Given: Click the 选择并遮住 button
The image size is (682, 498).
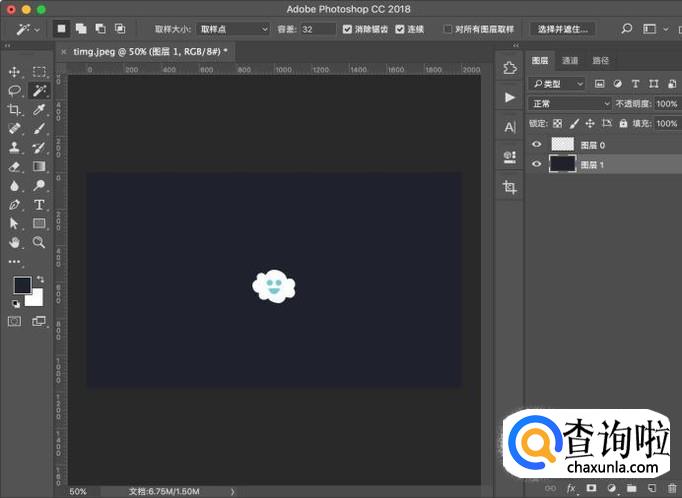Looking at the screenshot, I should point(561,29).
